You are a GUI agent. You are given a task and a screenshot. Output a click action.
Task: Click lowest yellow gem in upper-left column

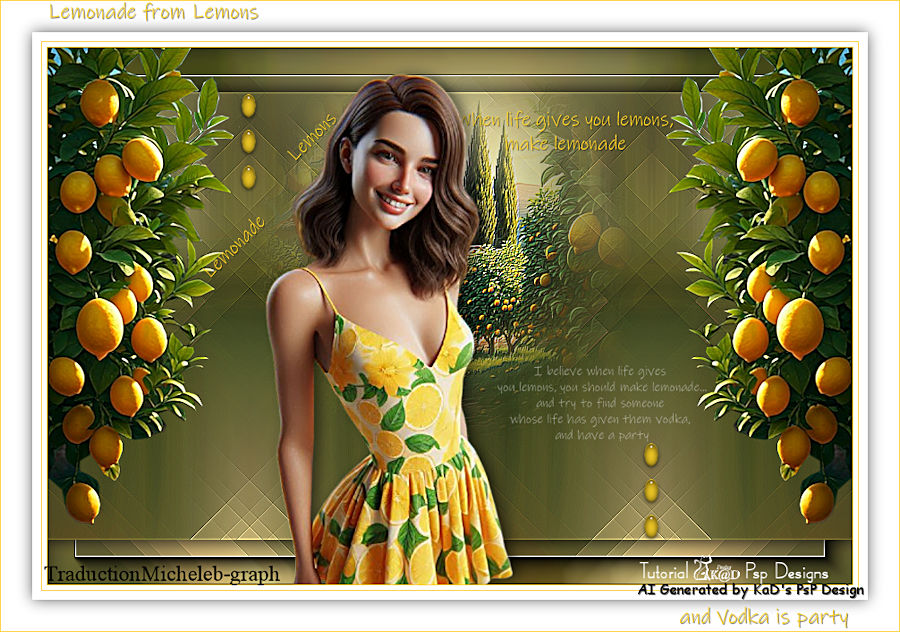click(248, 178)
